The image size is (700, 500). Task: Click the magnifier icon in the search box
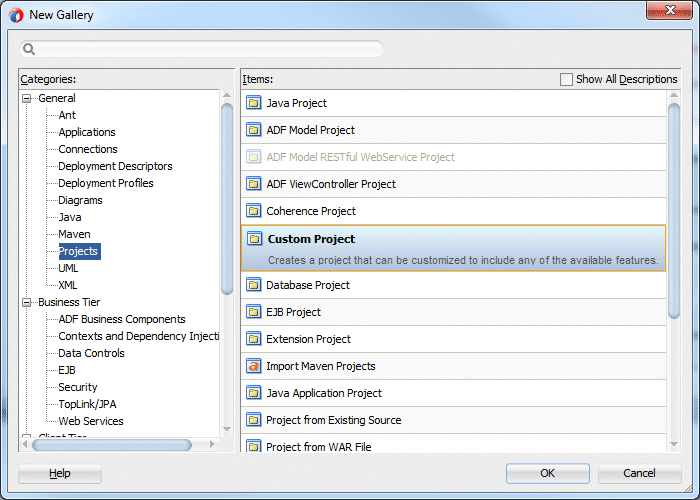pyautogui.click(x=29, y=49)
